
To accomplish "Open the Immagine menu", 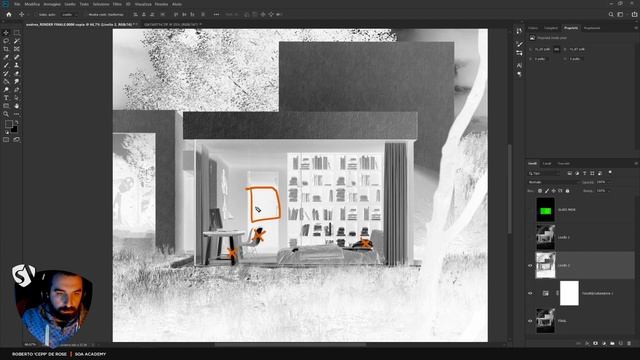I will click(x=52, y=4).
